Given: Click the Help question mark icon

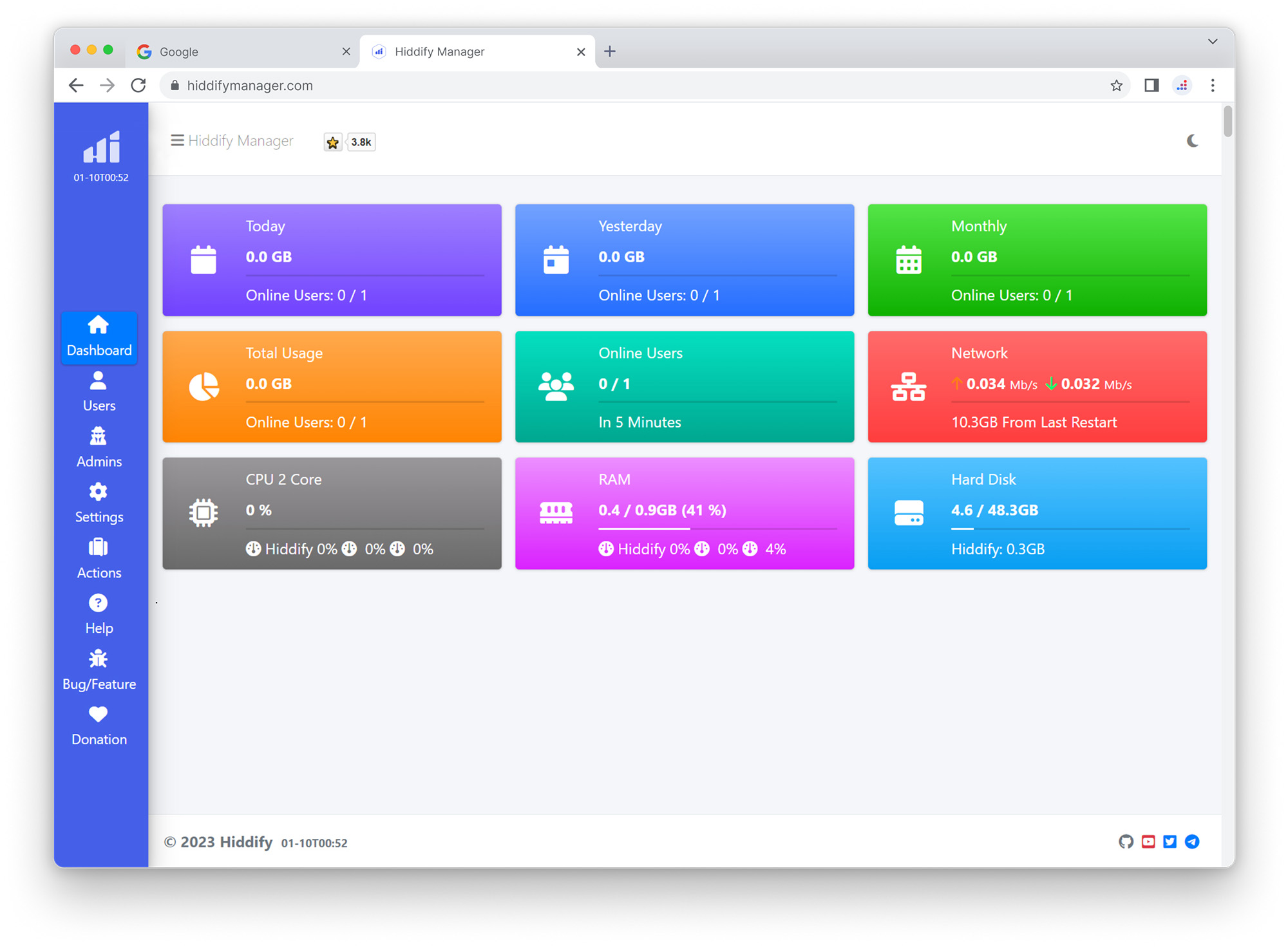Looking at the screenshot, I should click(x=98, y=603).
